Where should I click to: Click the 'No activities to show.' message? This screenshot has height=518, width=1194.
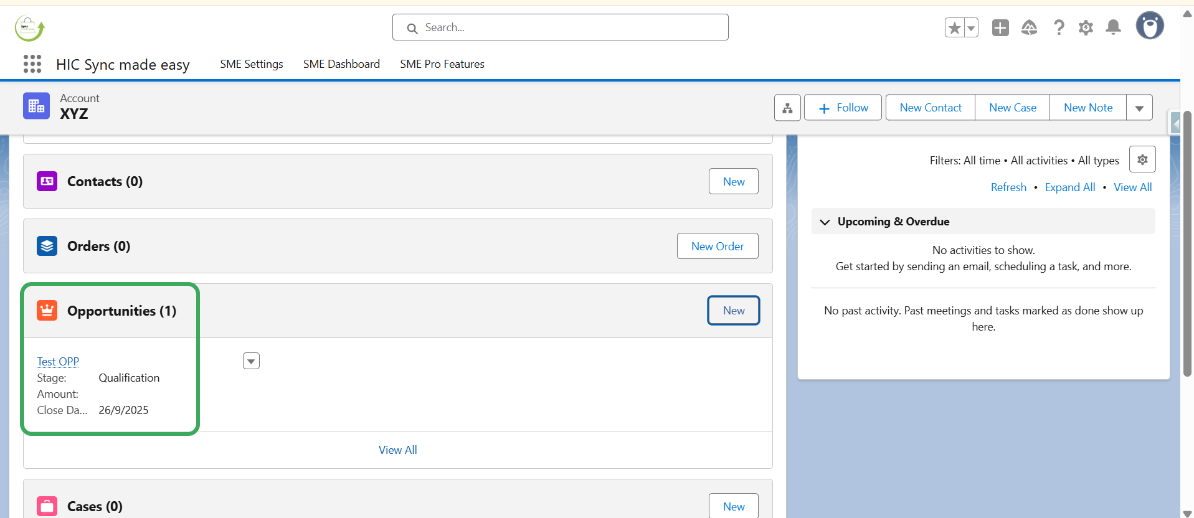click(x=983, y=250)
